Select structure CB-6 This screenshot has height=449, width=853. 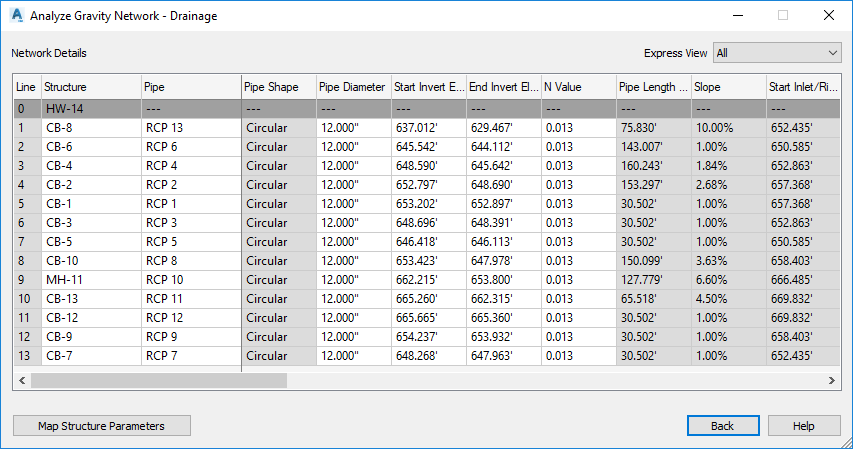click(91, 147)
